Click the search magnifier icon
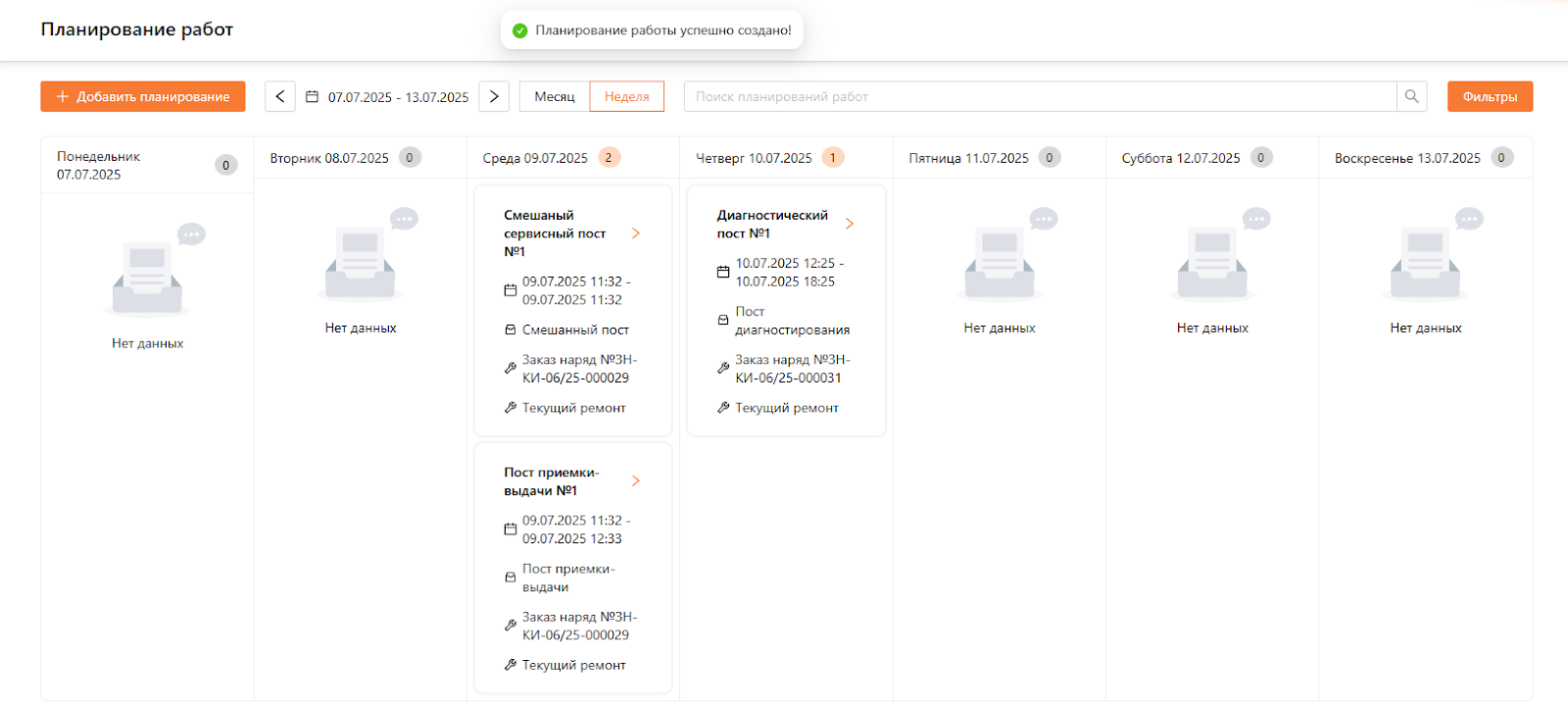The image size is (1568, 710). (1411, 96)
